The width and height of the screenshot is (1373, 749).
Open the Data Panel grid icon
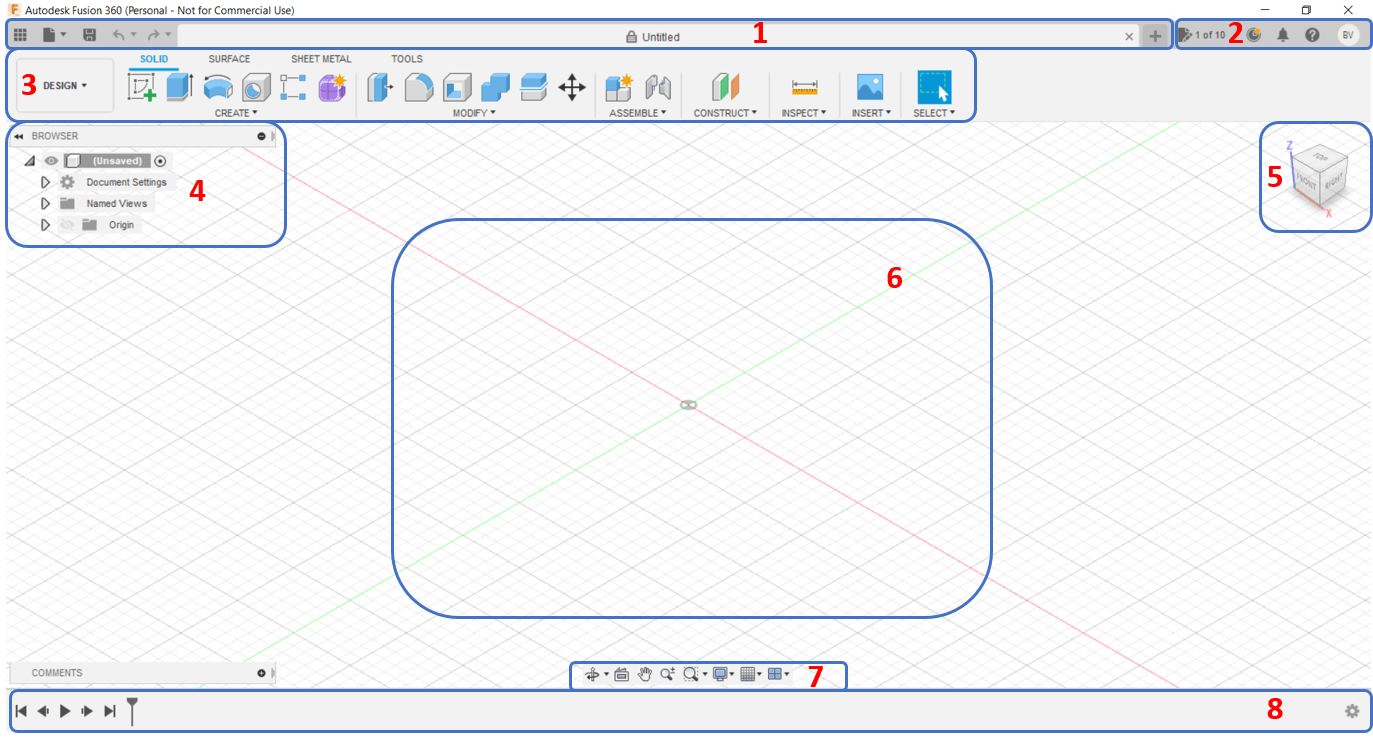(x=20, y=35)
